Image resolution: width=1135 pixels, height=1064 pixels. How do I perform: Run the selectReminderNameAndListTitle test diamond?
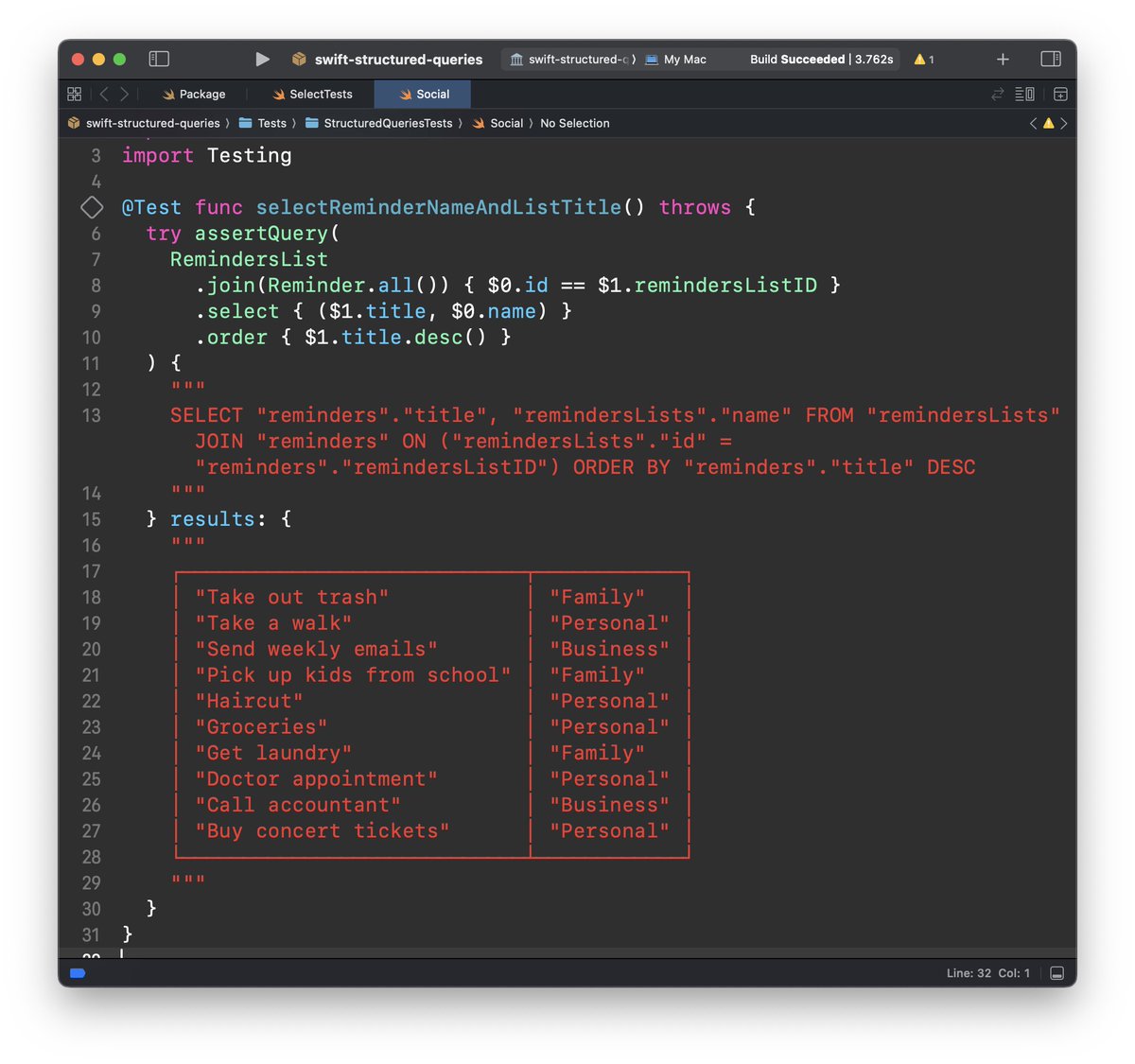pyautogui.click(x=92, y=207)
